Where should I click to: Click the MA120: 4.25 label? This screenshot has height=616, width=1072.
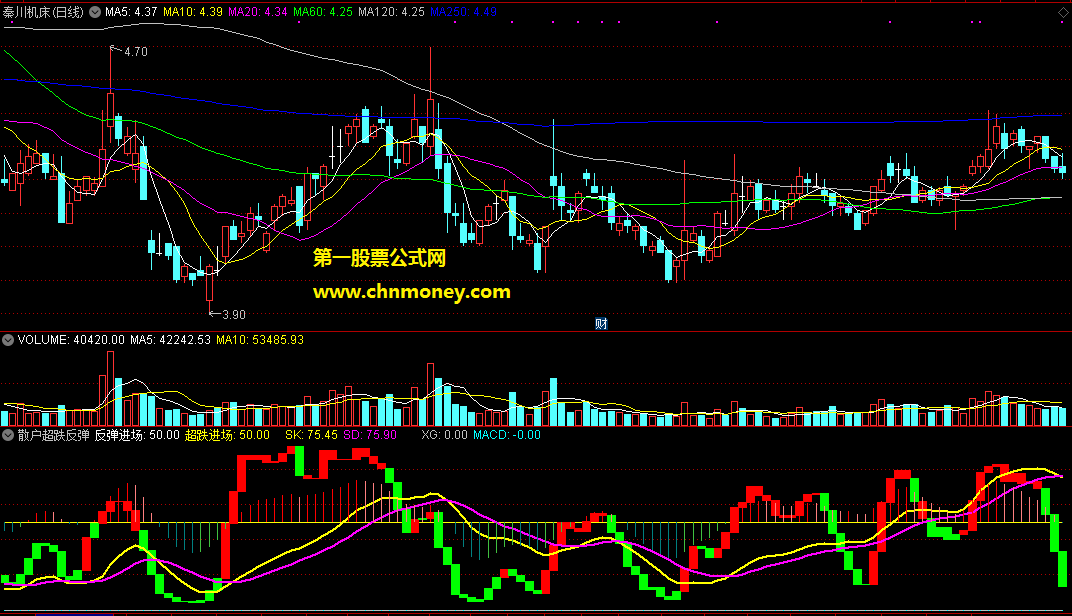(x=392, y=12)
